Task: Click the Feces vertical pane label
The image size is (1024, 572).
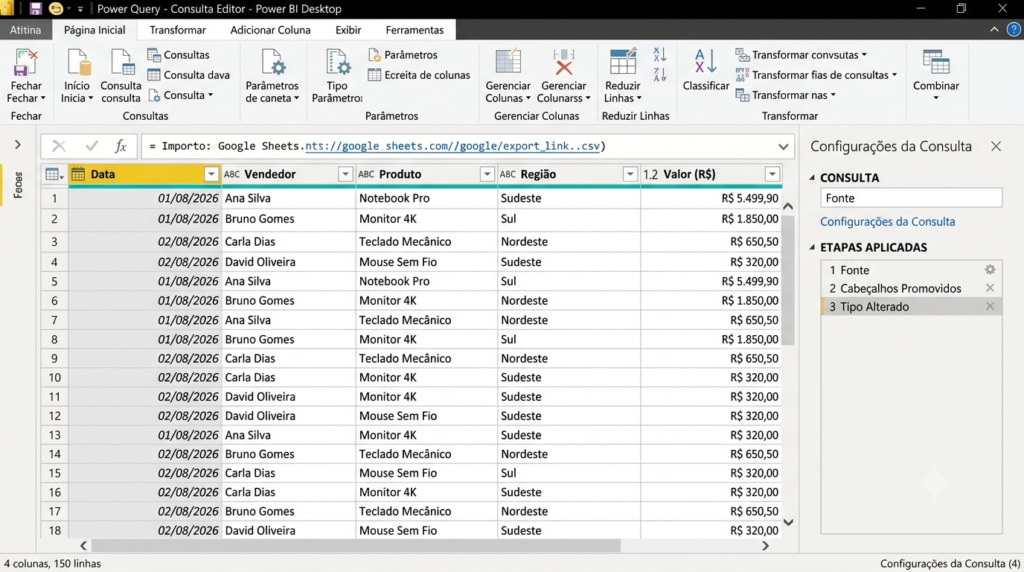Action: (x=18, y=185)
